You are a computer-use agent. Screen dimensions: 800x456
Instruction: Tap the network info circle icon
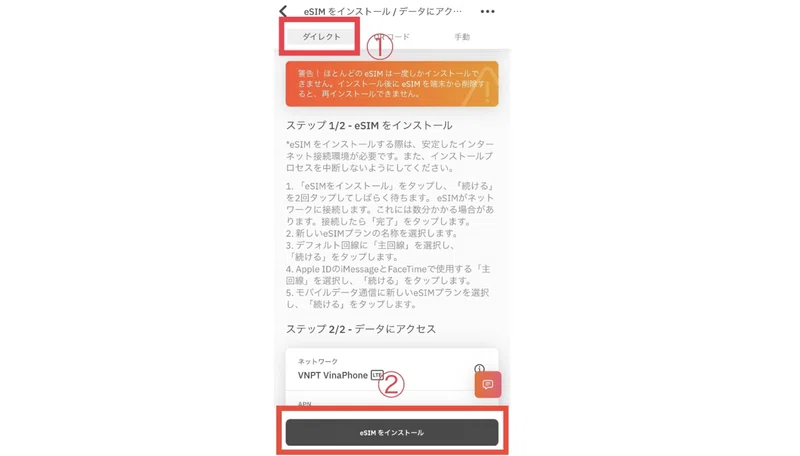[479, 368]
